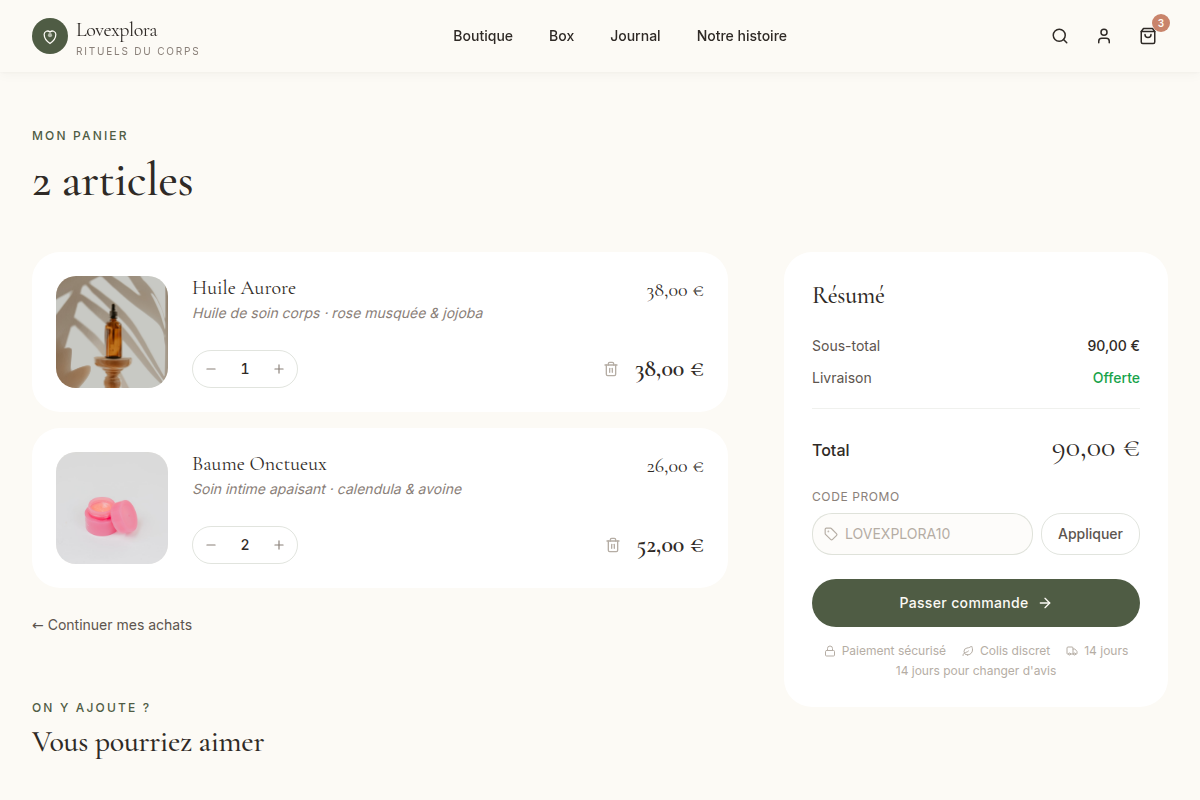Screen dimensions: 1200x800
Task: Click the green Offerte delivery text
Action: (x=1116, y=378)
